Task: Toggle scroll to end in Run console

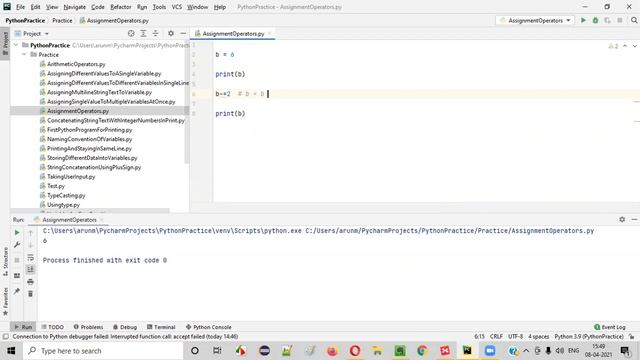Action: [30, 269]
